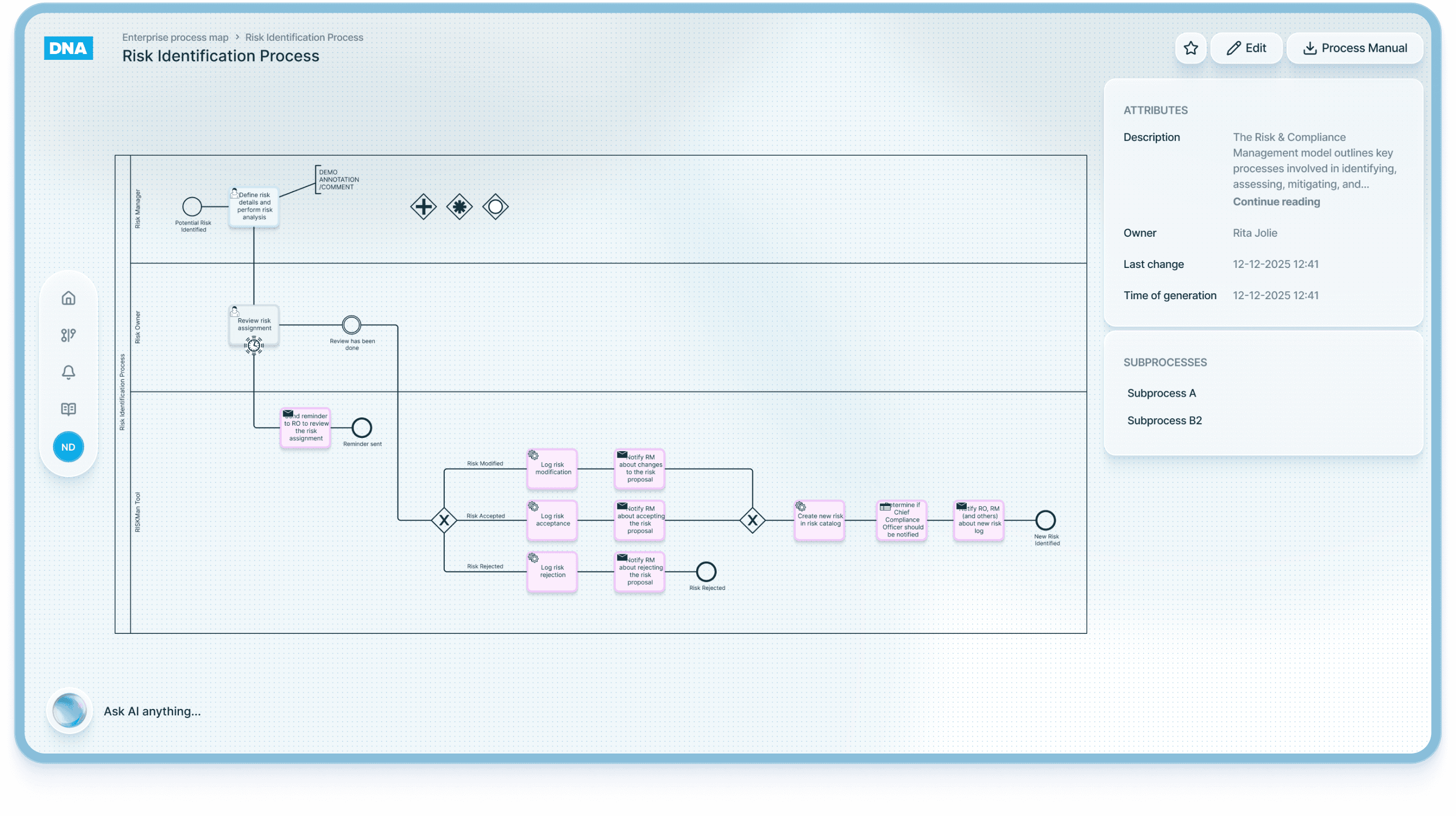Click the AI assistant orb icon
This screenshot has height=816, width=1456.
tap(69, 711)
